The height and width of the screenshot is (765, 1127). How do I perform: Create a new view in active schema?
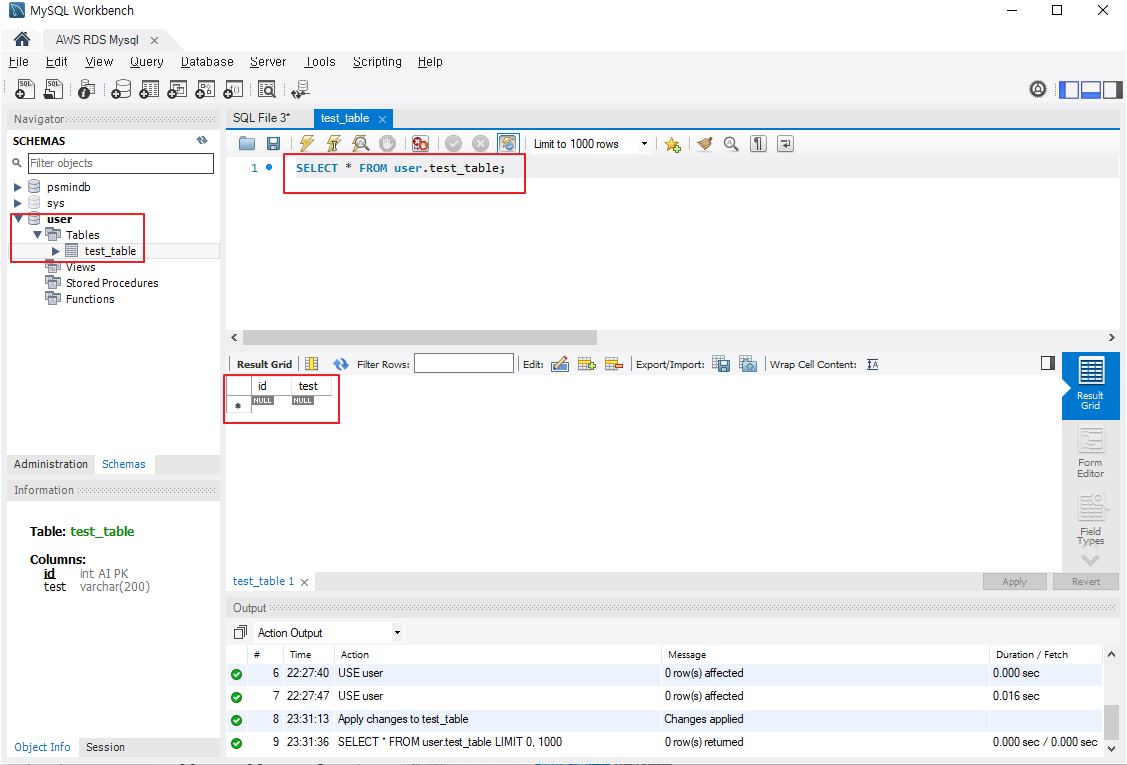(177, 89)
